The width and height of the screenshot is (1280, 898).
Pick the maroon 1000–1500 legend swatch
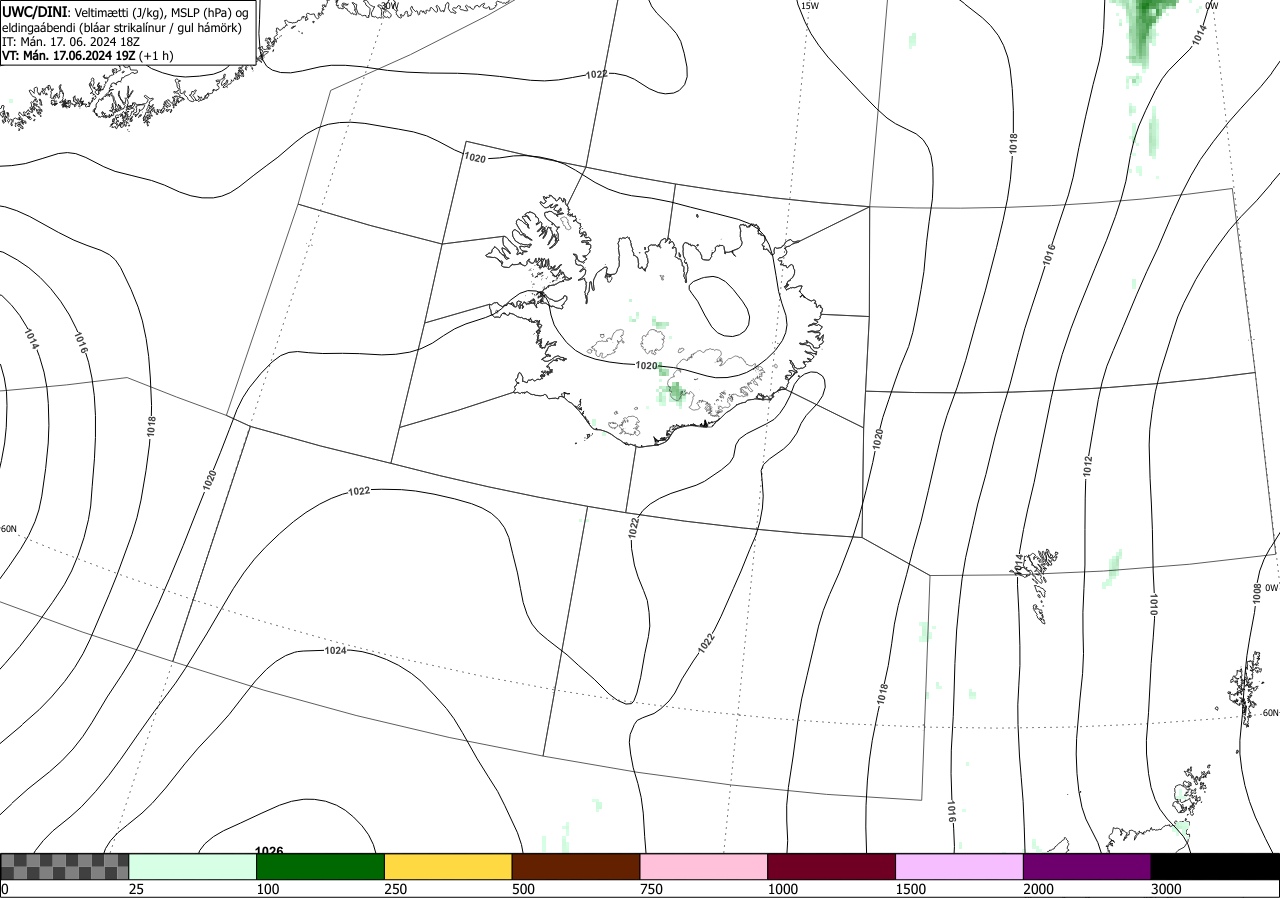[x=832, y=866]
